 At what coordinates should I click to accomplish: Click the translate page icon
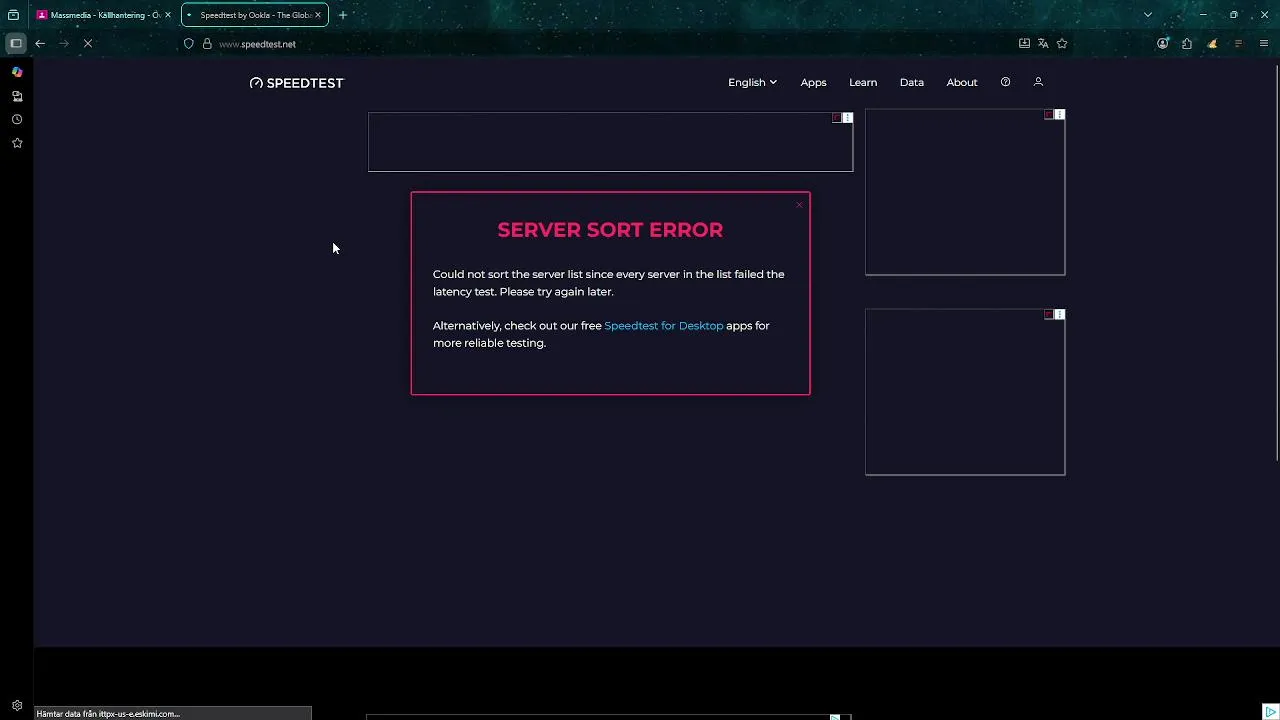point(1043,43)
